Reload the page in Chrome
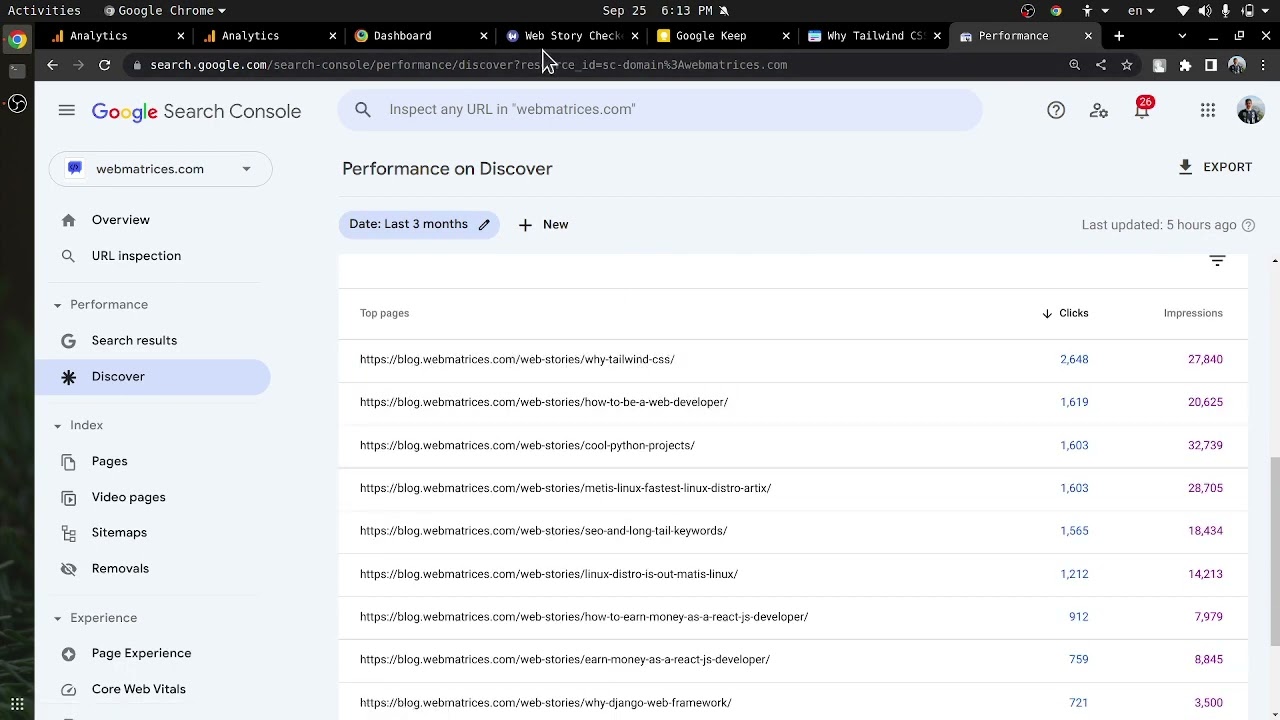Screen dimensions: 1280x720 tap(104, 65)
